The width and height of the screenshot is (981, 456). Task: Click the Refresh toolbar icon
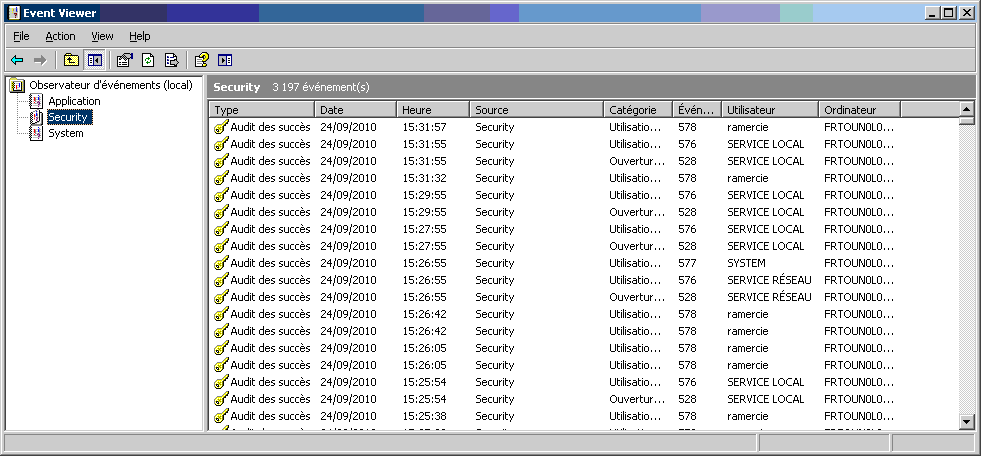coord(148,60)
